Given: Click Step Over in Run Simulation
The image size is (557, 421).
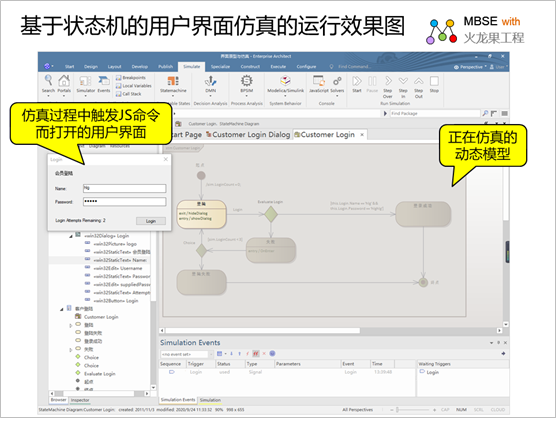Looking at the screenshot, I should (x=388, y=87).
